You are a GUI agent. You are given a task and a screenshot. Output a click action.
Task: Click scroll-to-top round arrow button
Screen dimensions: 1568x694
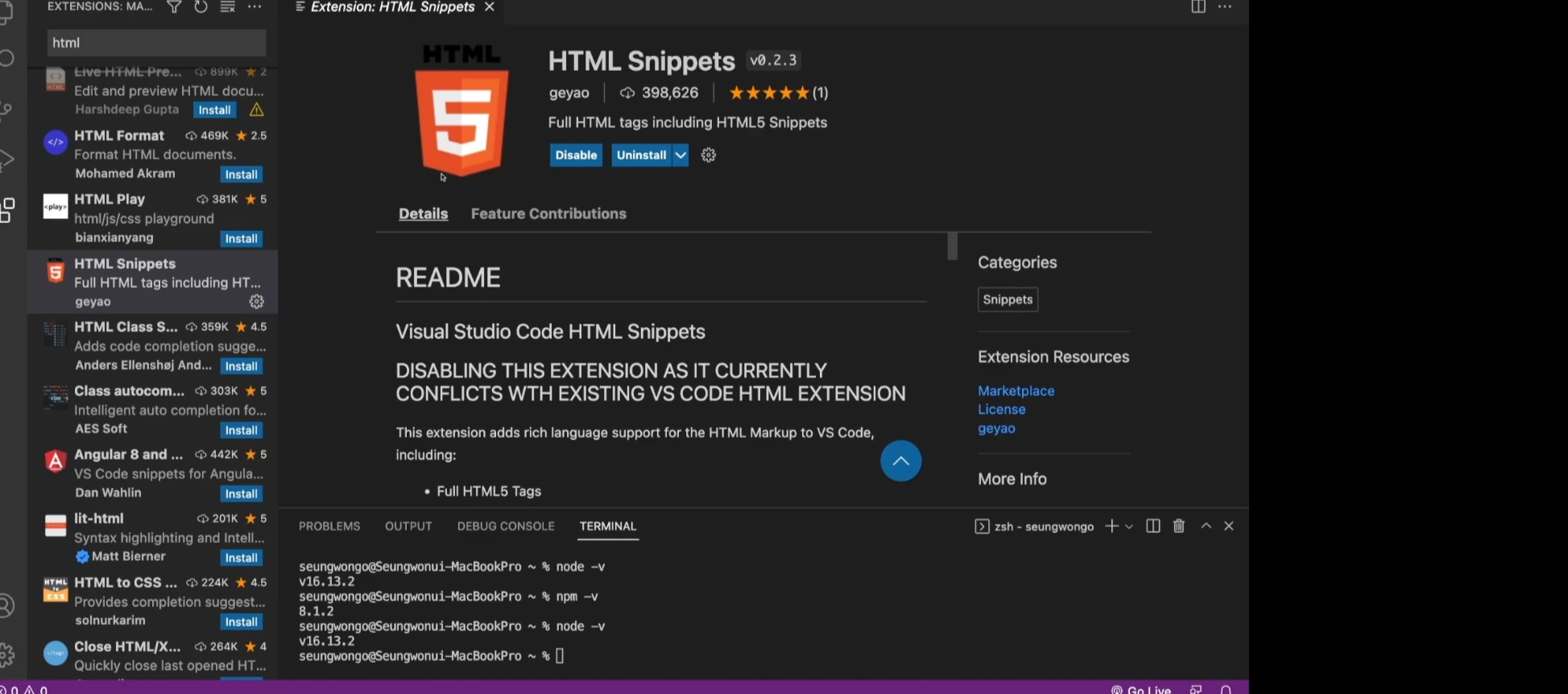[900, 461]
